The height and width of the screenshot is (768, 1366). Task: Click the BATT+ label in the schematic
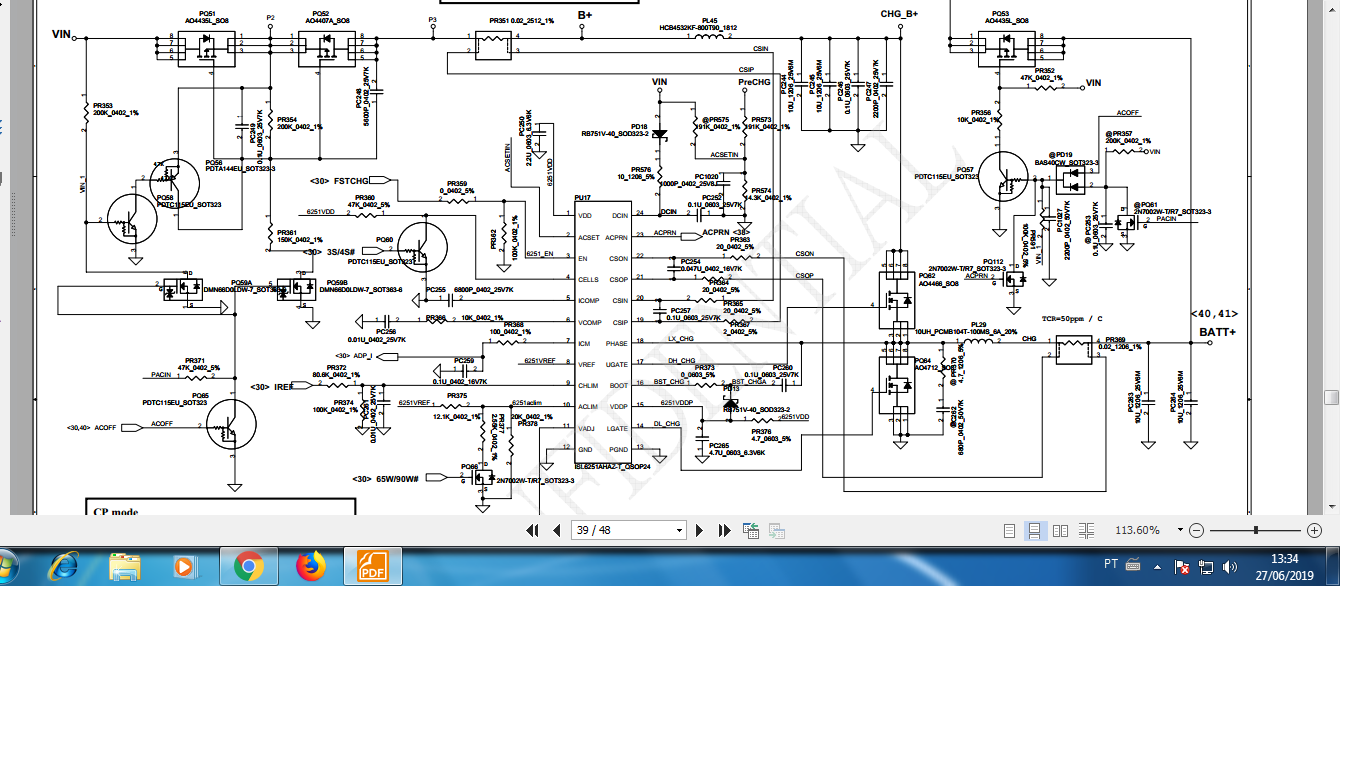(1218, 331)
